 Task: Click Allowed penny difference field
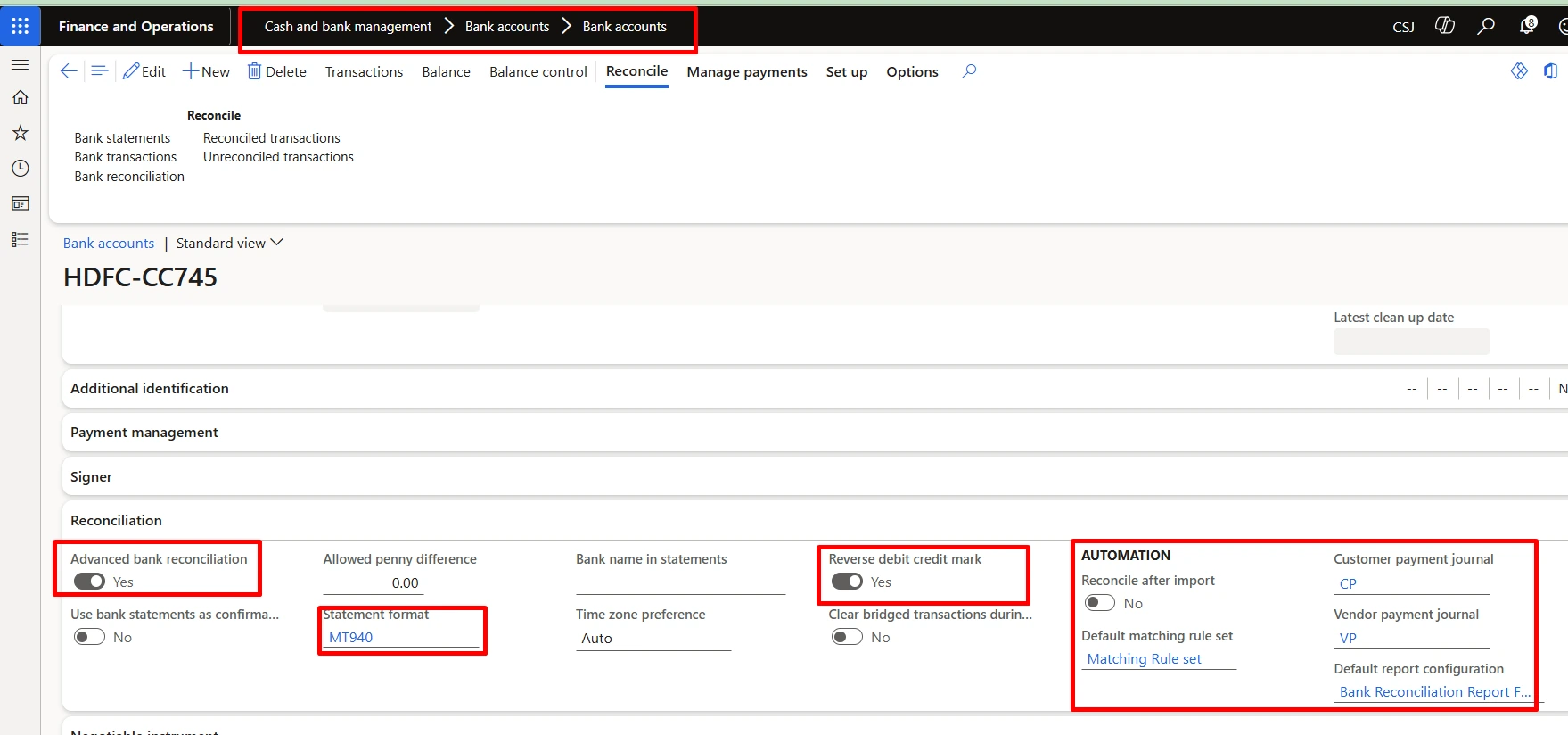click(373, 583)
